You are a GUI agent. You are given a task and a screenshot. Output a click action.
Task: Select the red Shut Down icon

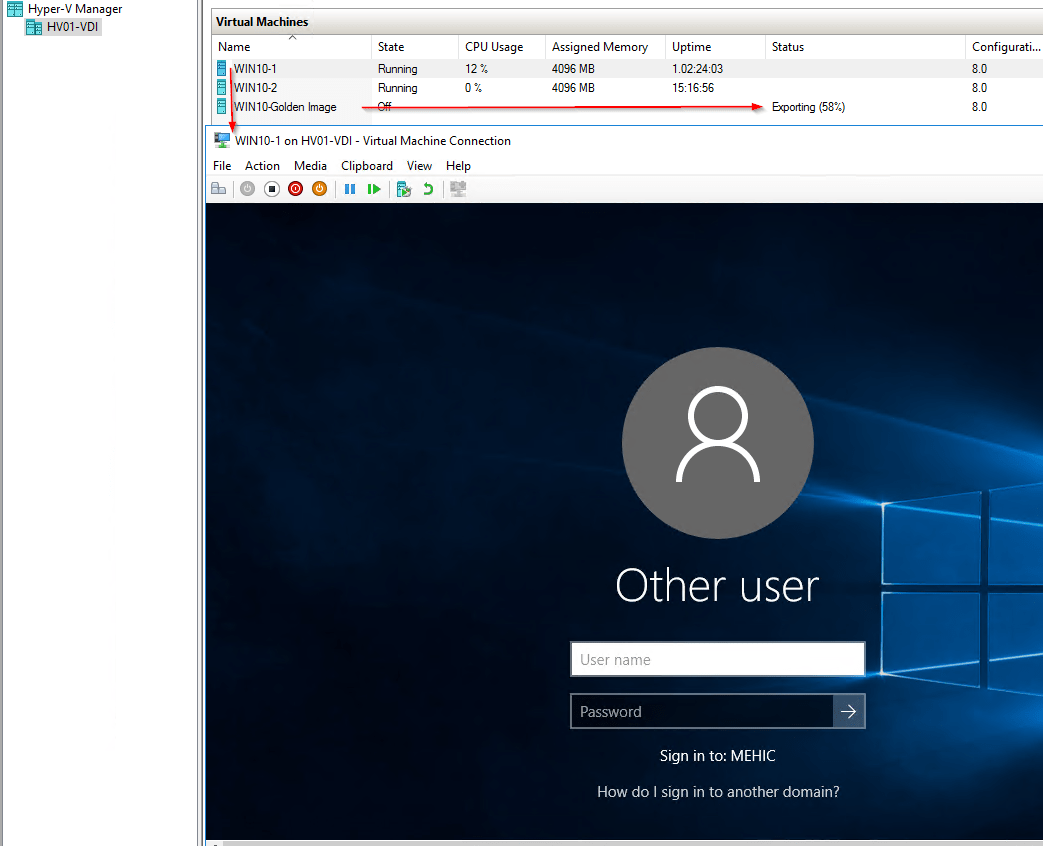pyautogui.click(x=295, y=188)
